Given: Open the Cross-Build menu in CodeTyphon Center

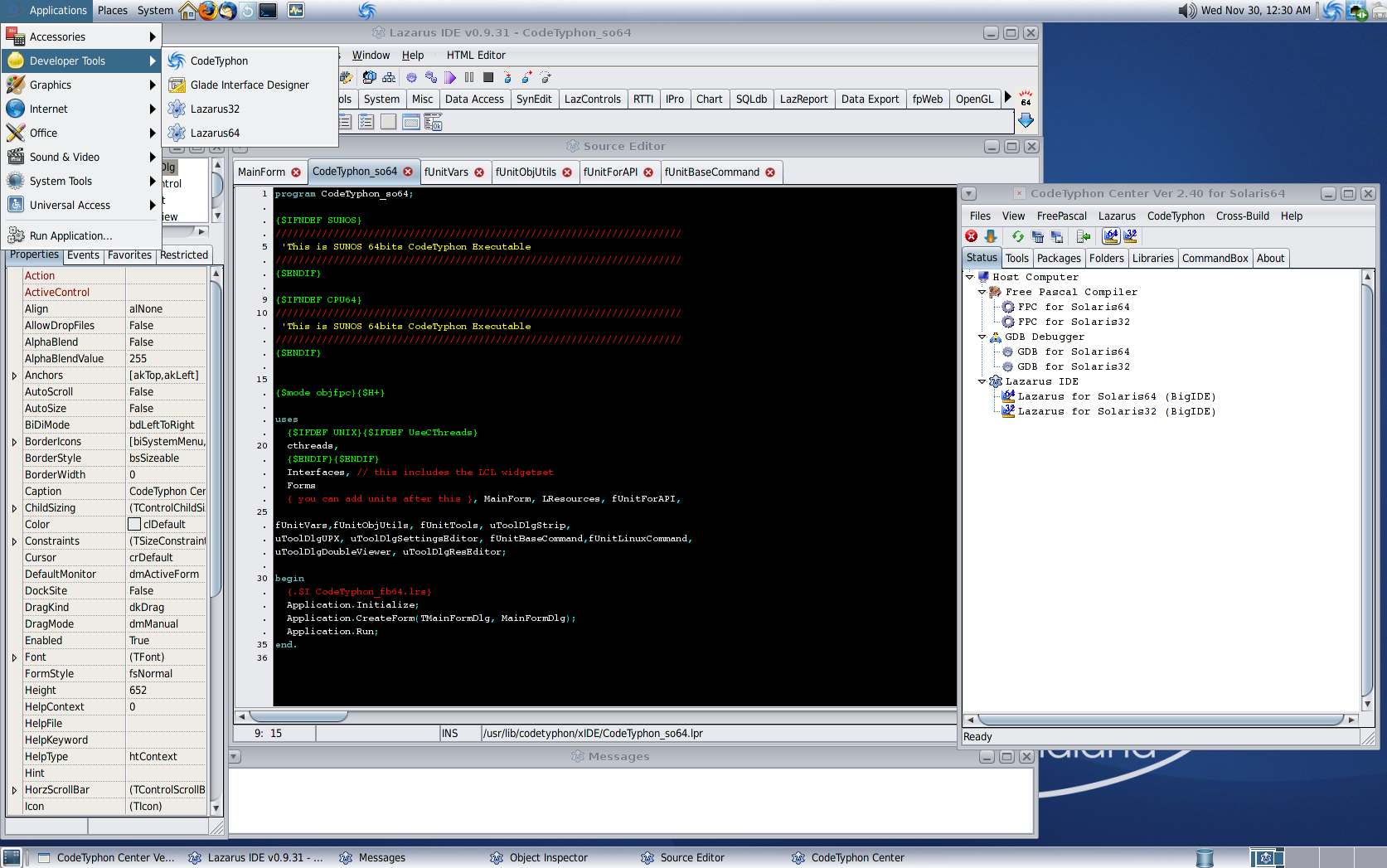Looking at the screenshot, I should [x=1242, y=216].
